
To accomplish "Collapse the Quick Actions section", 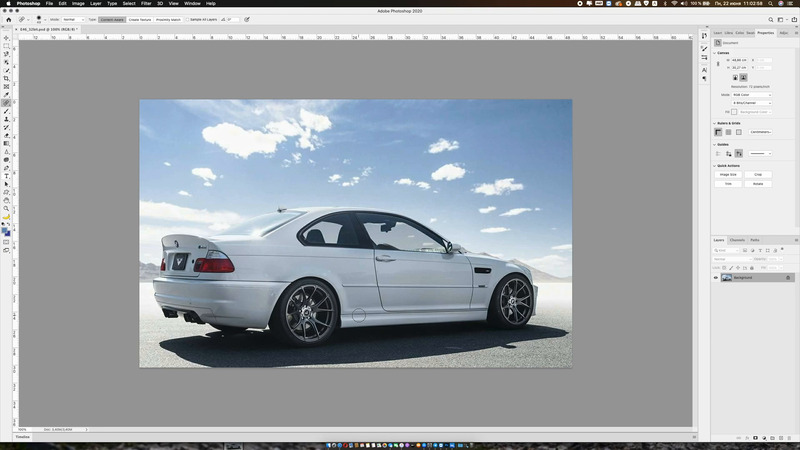I will coord(715,165).
